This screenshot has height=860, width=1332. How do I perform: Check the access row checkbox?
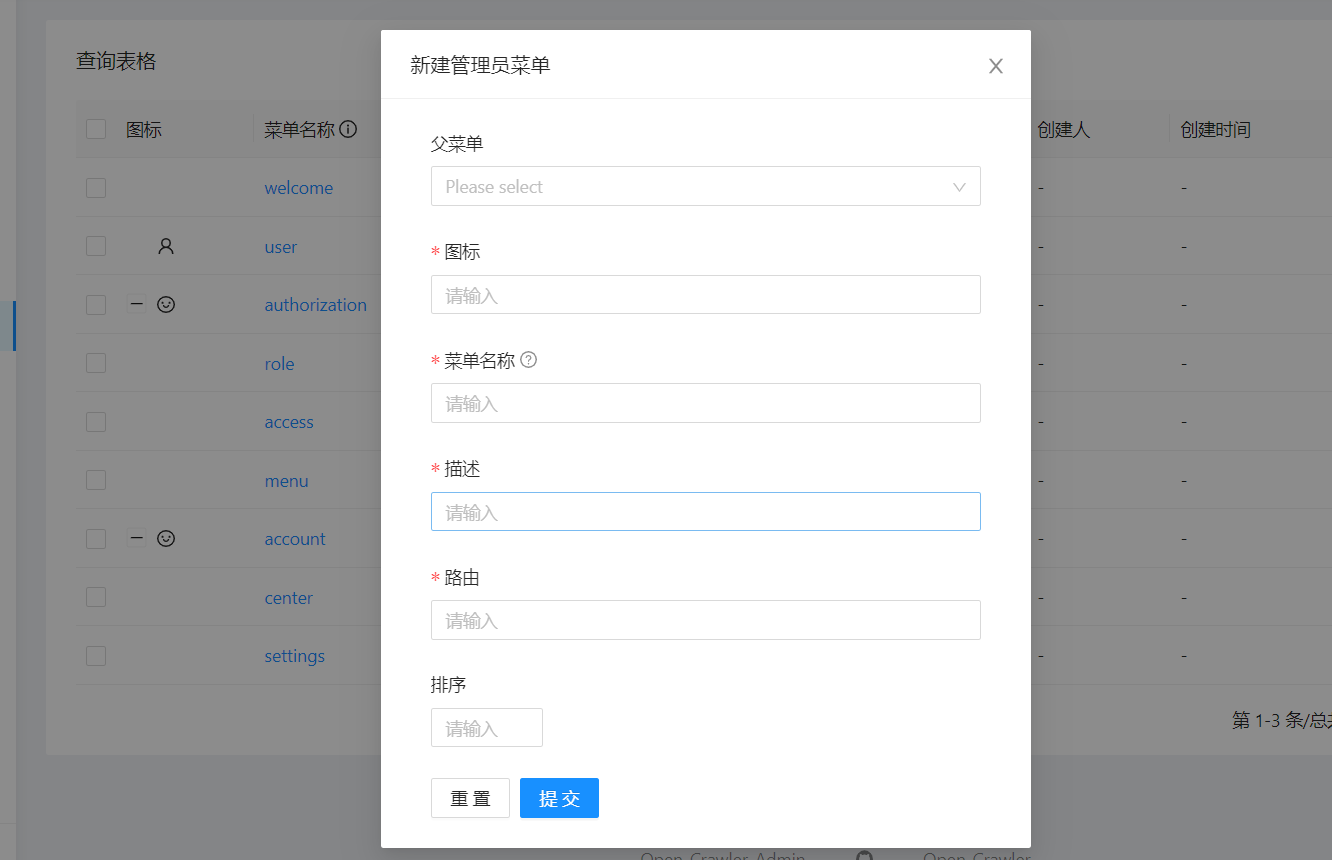tap(96, 422)
